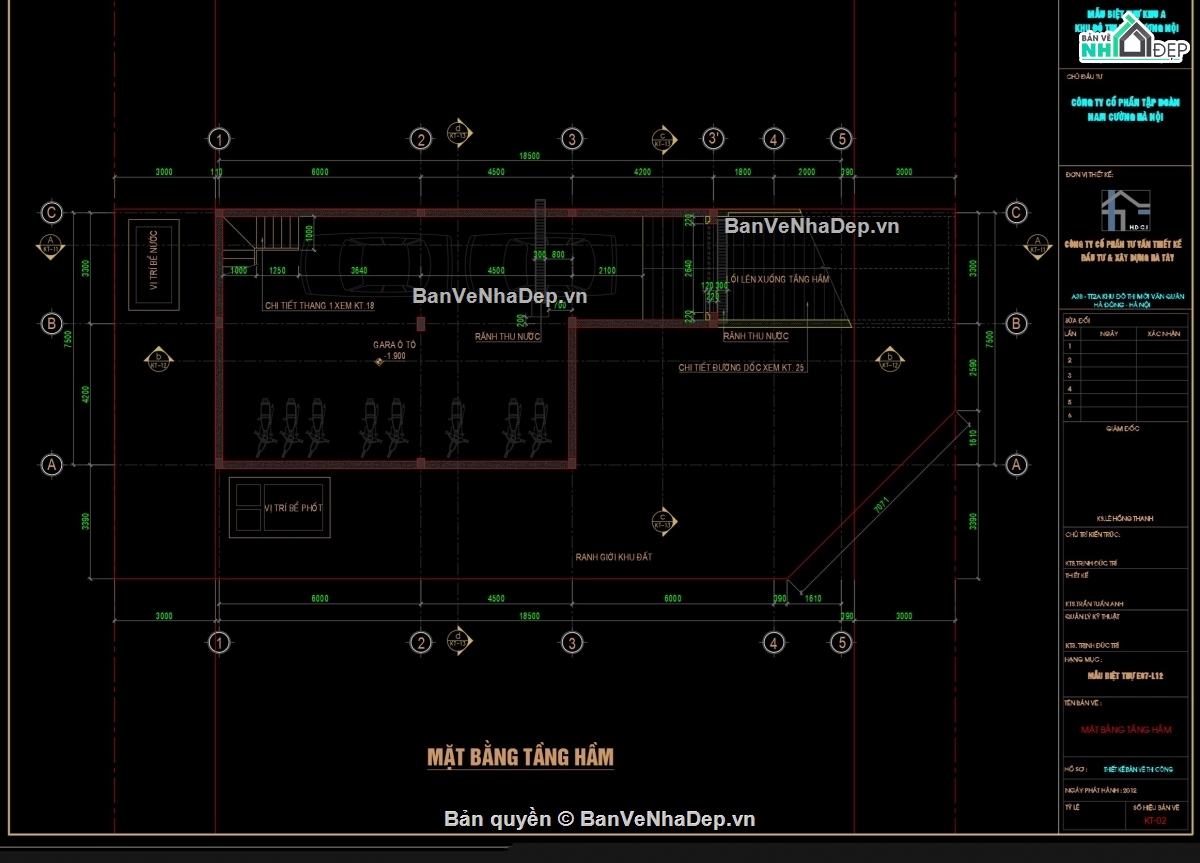The width and height of the screenshot is (1200, 863).
Task: Click grid bubble 3' on the top axis row
Action: click(714, 138)
